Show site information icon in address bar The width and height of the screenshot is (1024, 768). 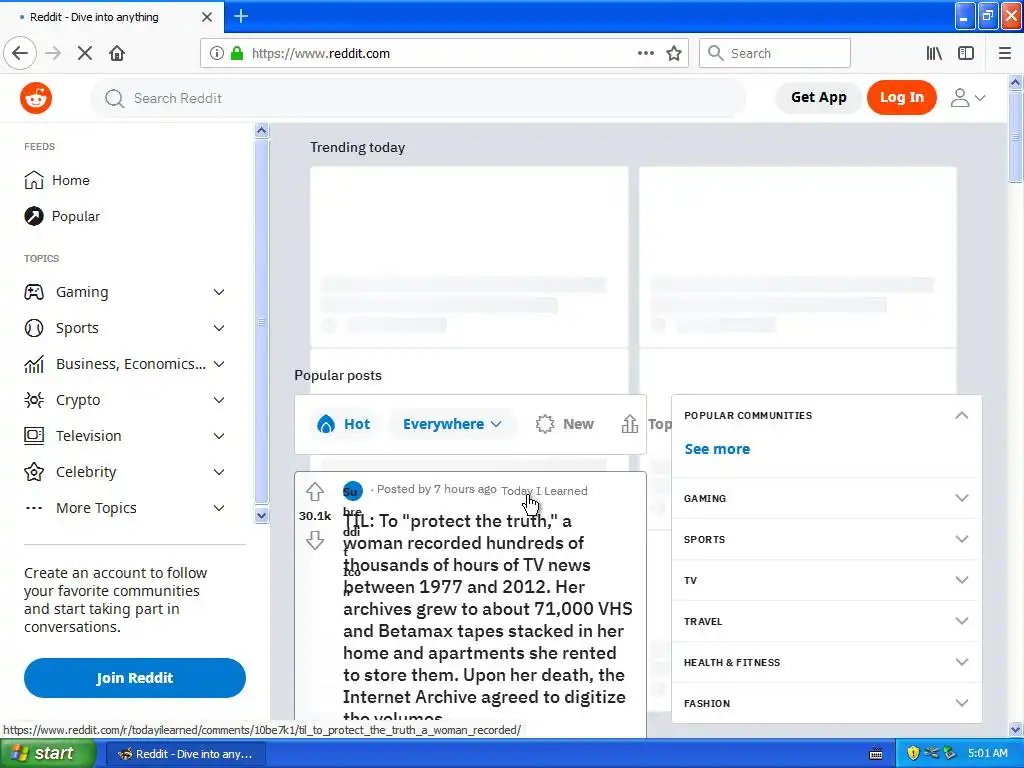click(x=217, y=53)
